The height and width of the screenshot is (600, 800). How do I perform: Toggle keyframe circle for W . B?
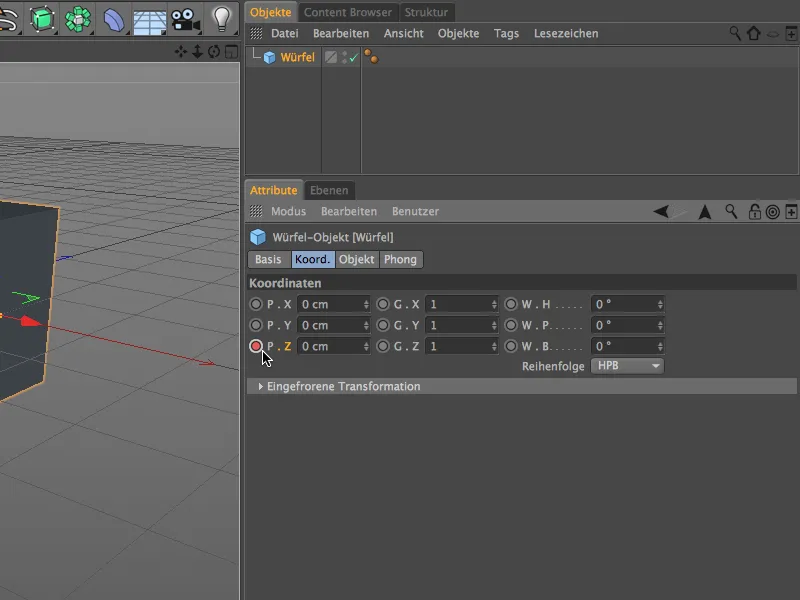point(511,346)
